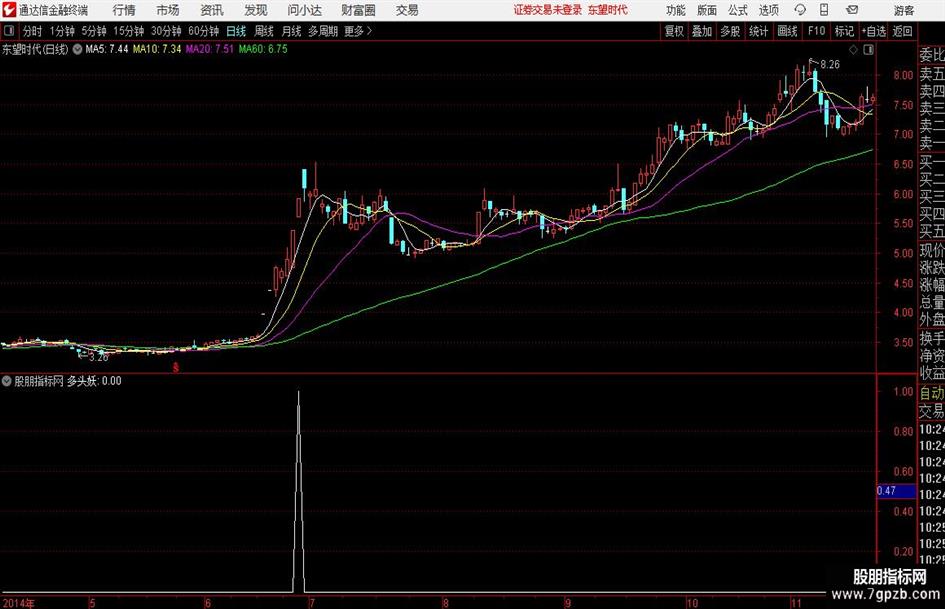This screenshot has width=945, height=609.
Task: Click the red 东望时代 title in the top bar
Action: (x=608, y=10)
